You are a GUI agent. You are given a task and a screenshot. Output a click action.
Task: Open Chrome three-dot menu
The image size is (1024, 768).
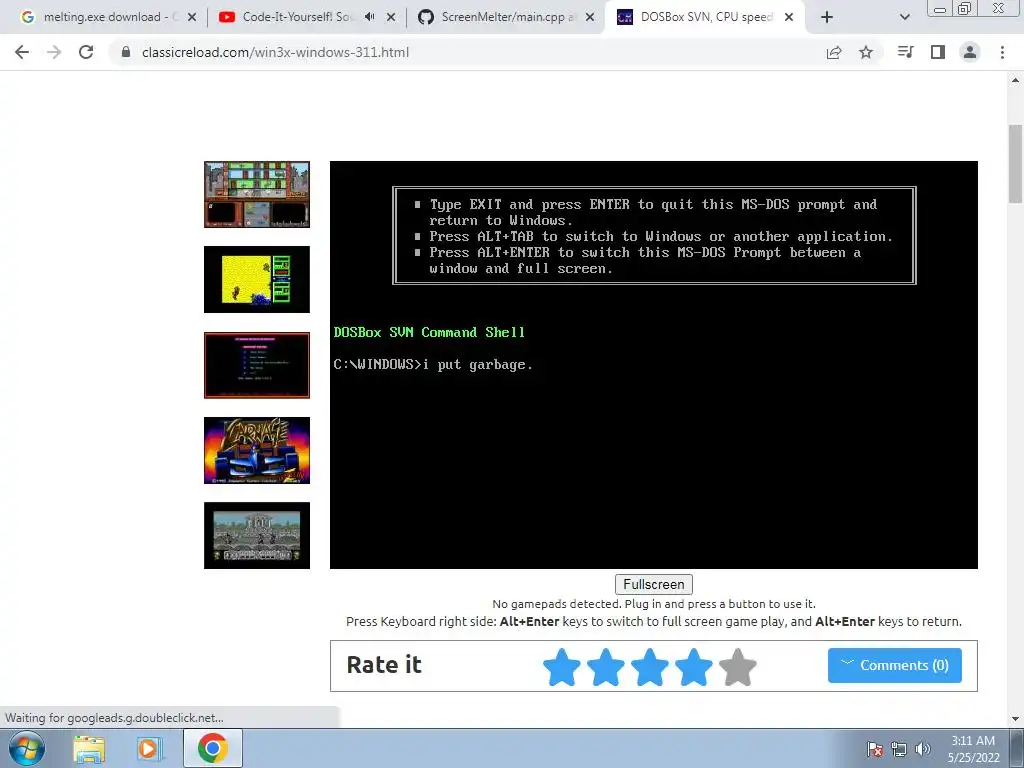(1002, 52)
